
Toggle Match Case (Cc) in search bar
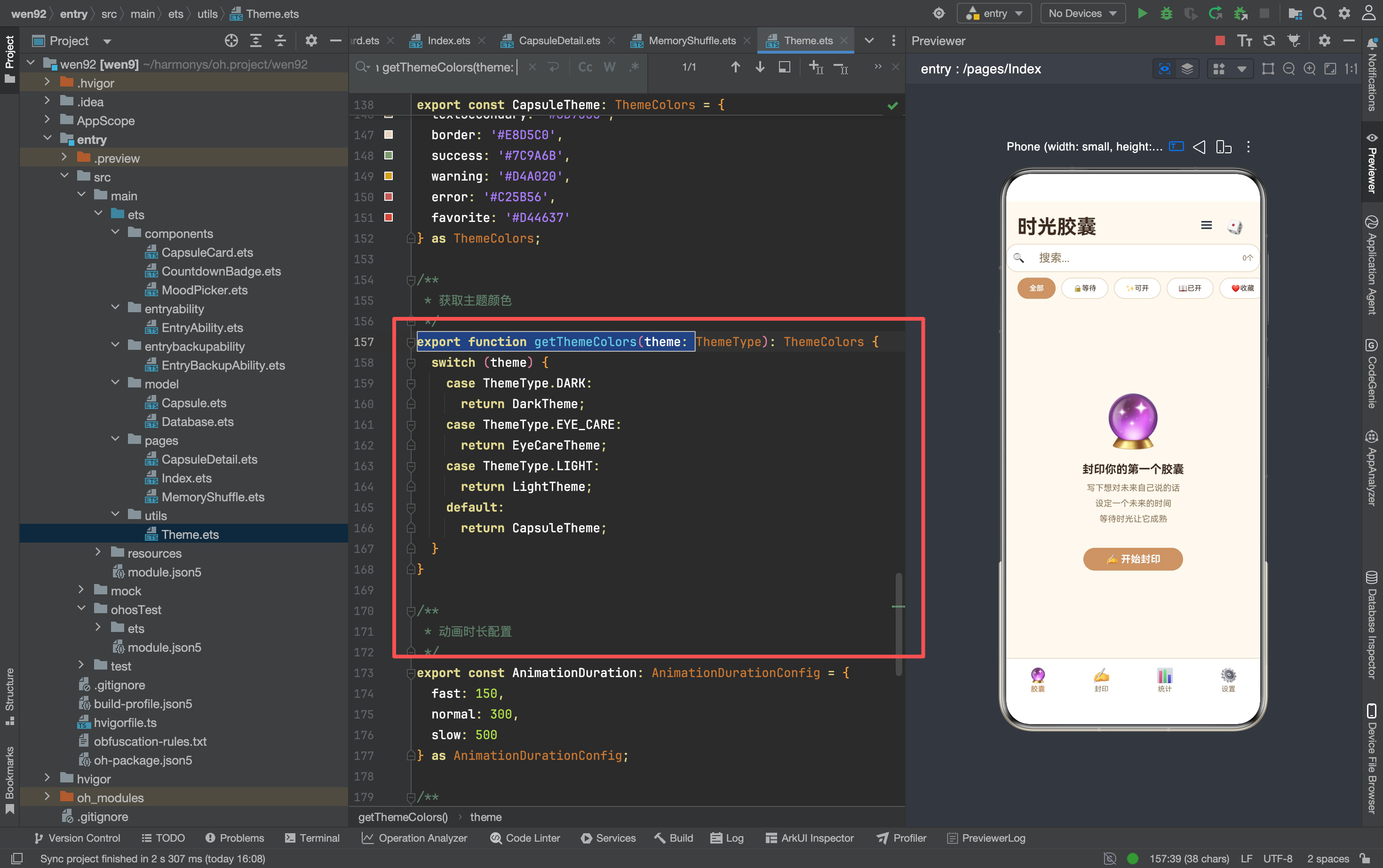[585, 67]
